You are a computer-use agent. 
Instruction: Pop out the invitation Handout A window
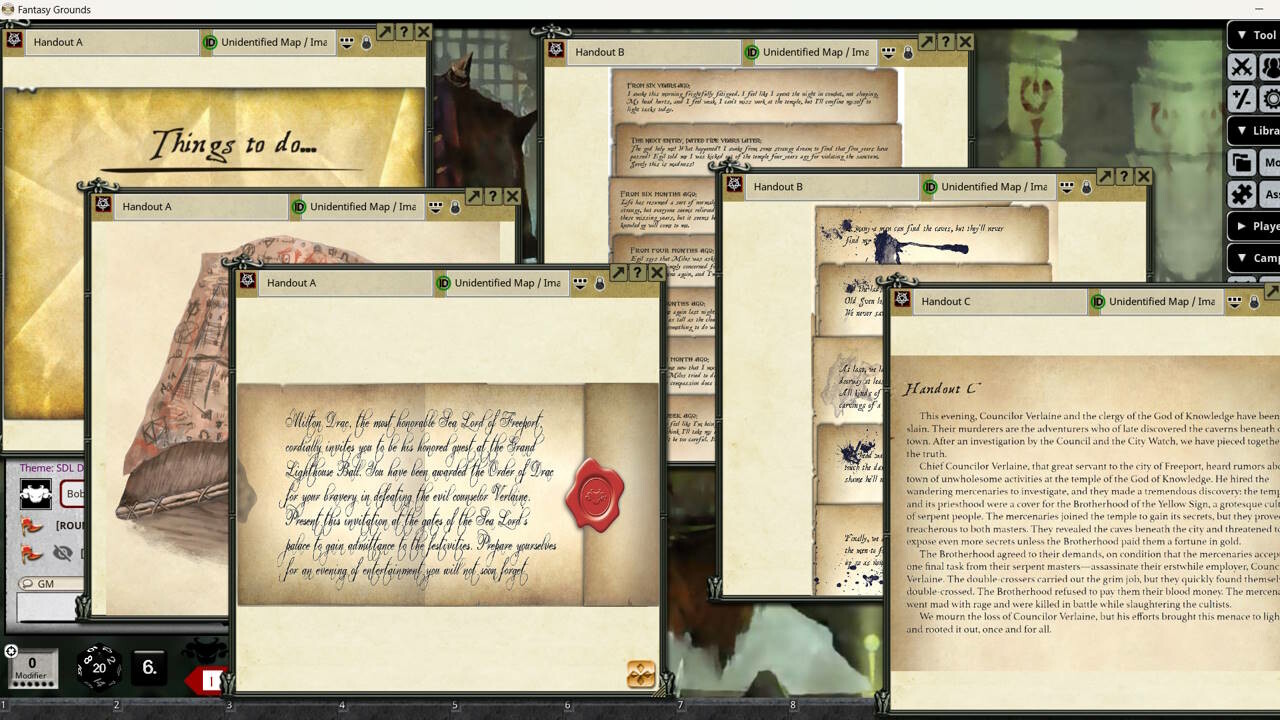click(x=618, y=273)
